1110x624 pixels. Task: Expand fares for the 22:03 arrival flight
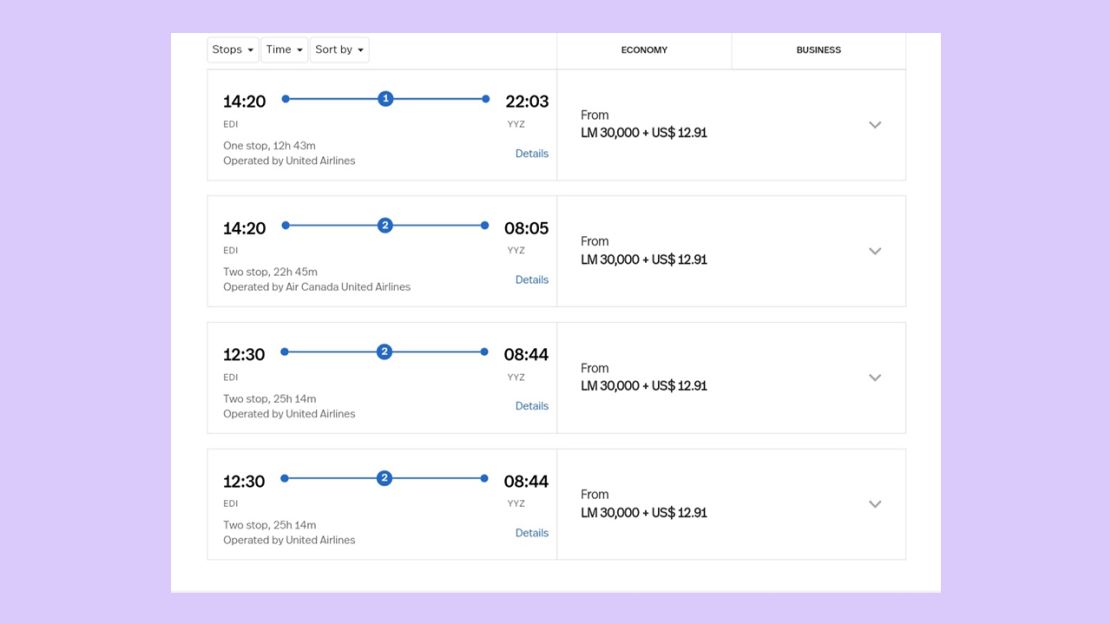click(x=875, y=125)
